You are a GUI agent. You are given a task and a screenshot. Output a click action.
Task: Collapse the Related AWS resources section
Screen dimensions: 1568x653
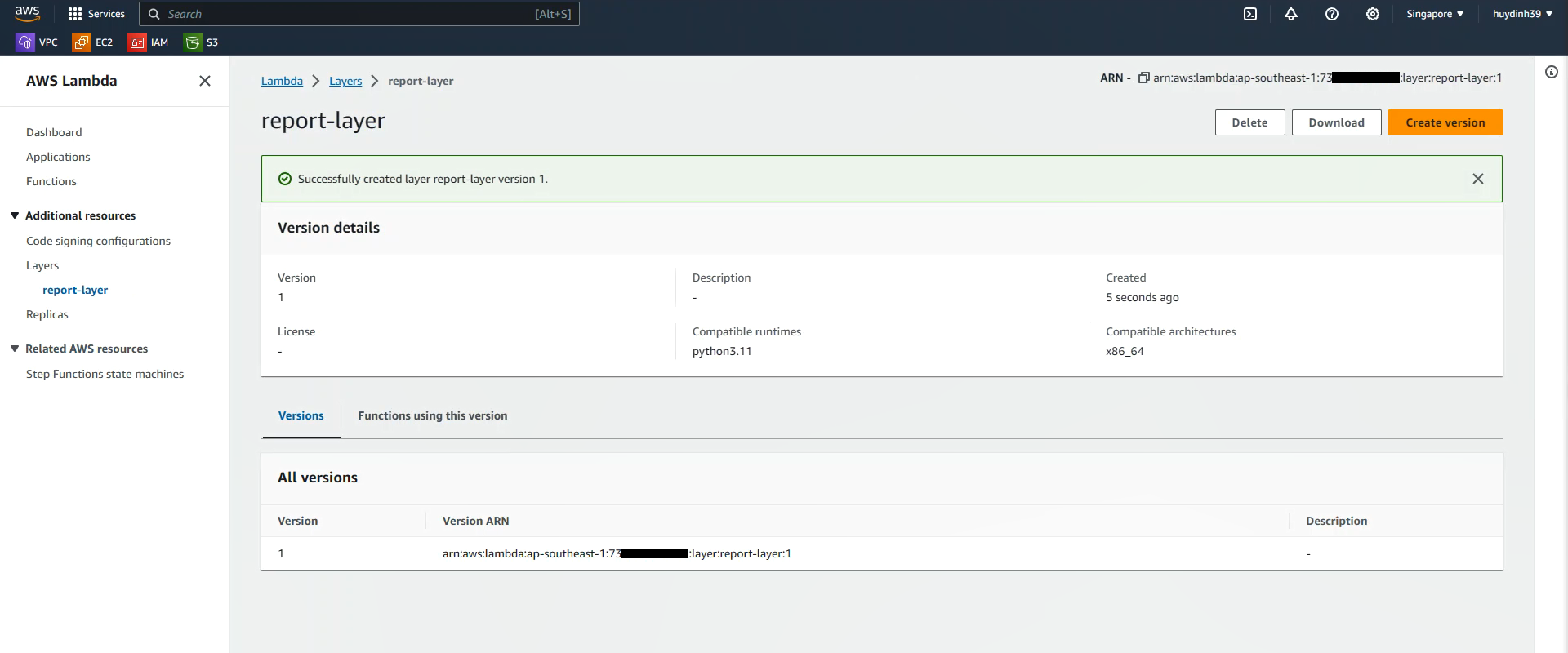pyautogui.click(x=15, y=349)
